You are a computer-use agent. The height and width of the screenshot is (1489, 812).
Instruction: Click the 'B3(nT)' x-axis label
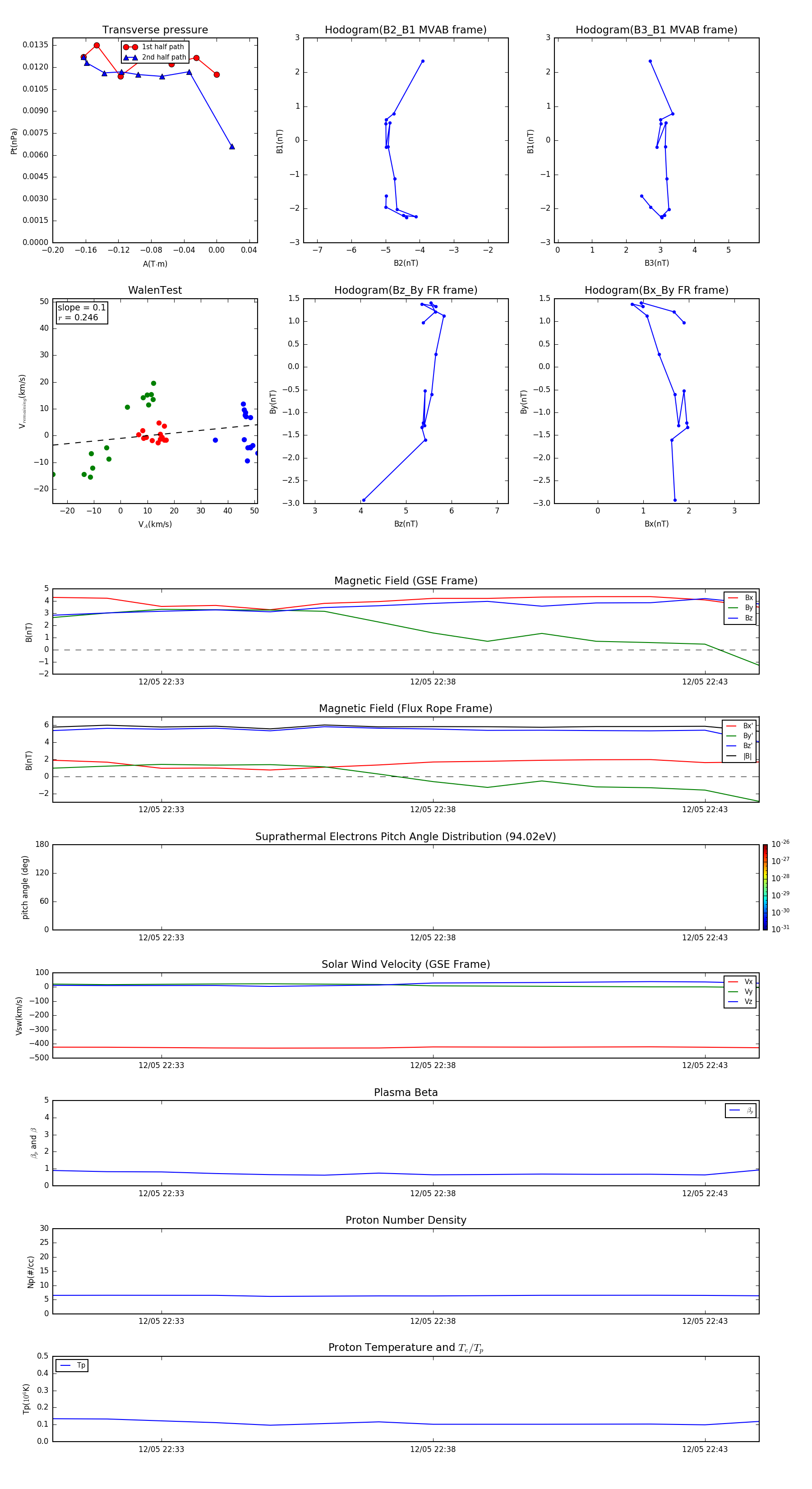tap(656, 263)
